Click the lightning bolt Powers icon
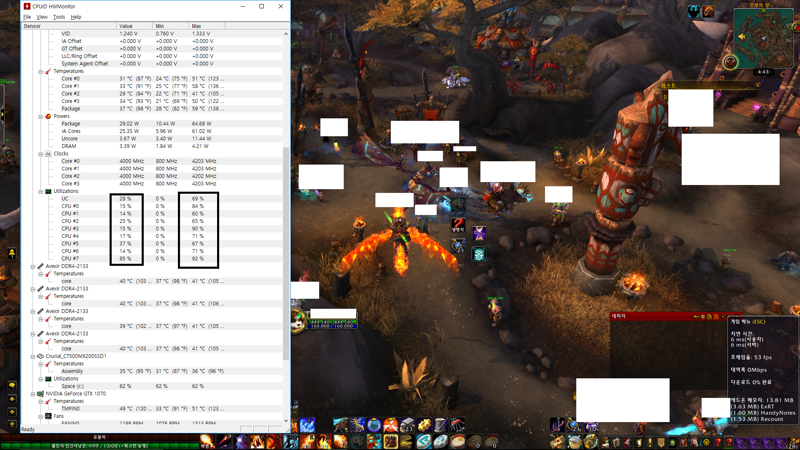 48,116
